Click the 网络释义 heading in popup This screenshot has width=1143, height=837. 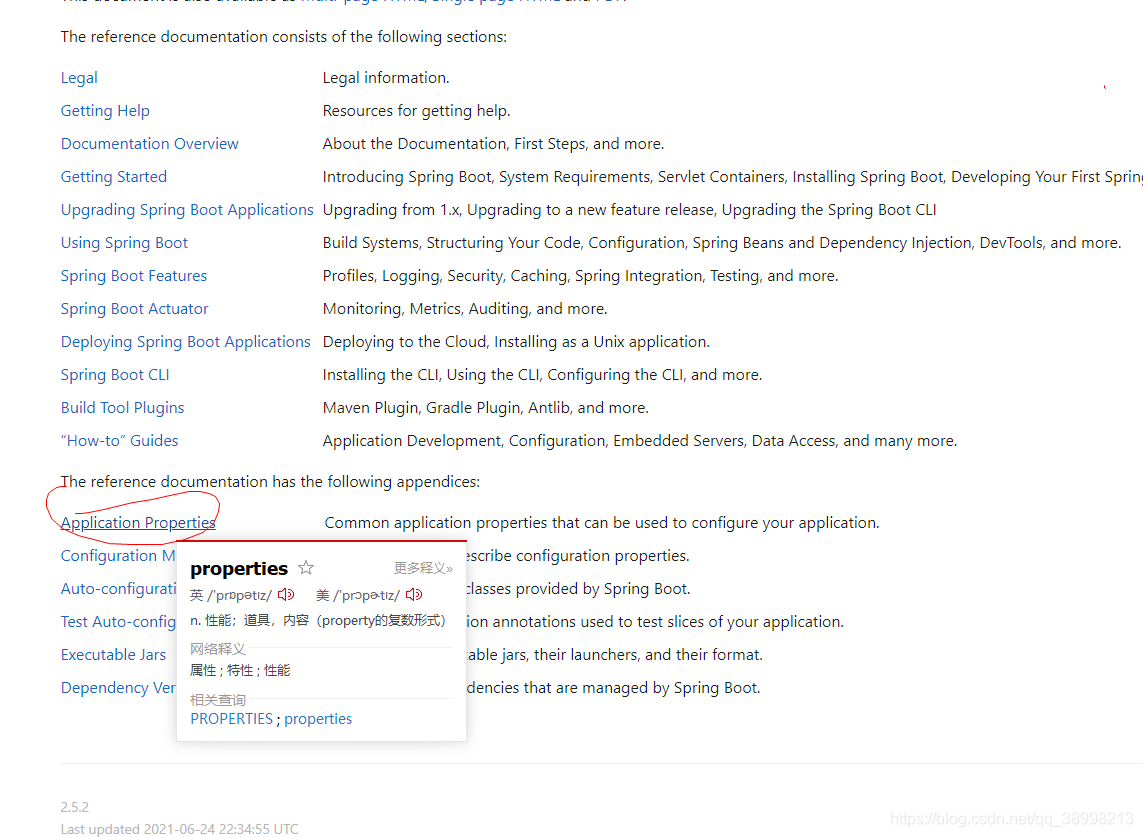218,649
